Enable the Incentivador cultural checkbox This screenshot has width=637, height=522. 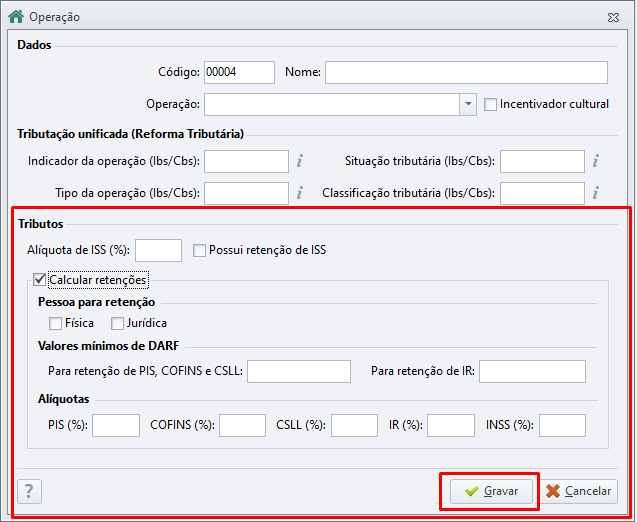click(491, 104)
